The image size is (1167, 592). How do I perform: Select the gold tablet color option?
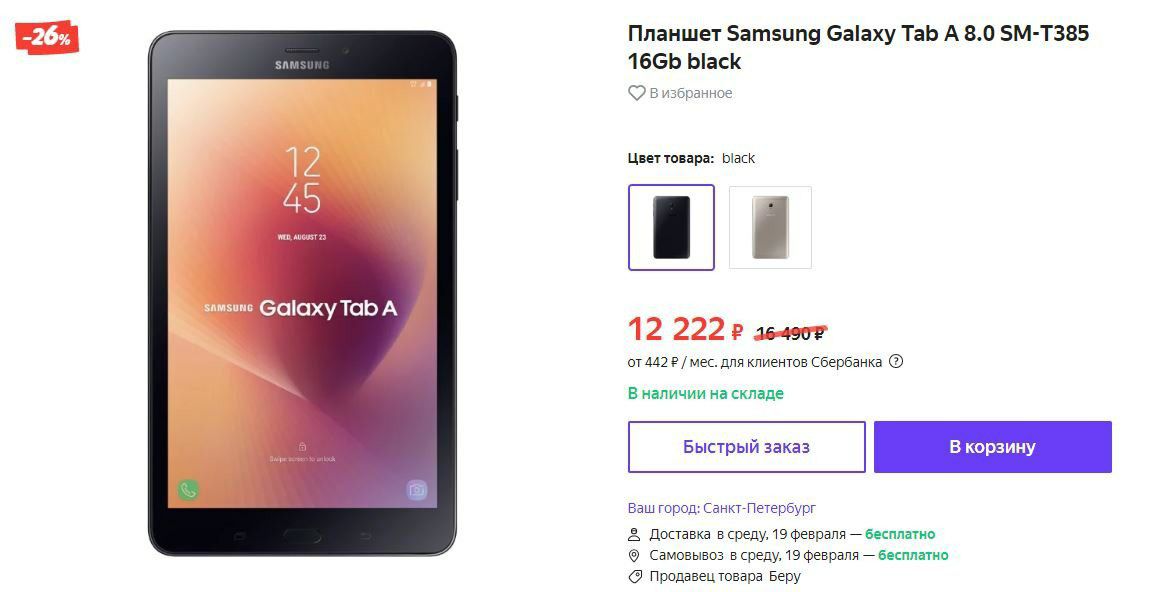[770, 227]
